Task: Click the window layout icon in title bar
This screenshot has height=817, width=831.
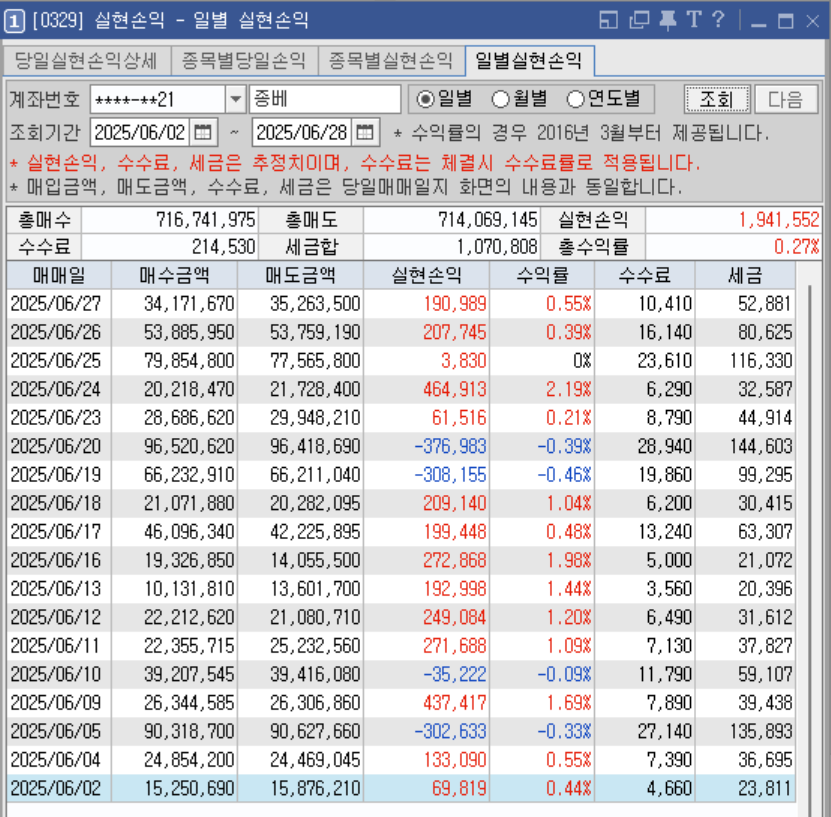Action: (x=610, y=20)
